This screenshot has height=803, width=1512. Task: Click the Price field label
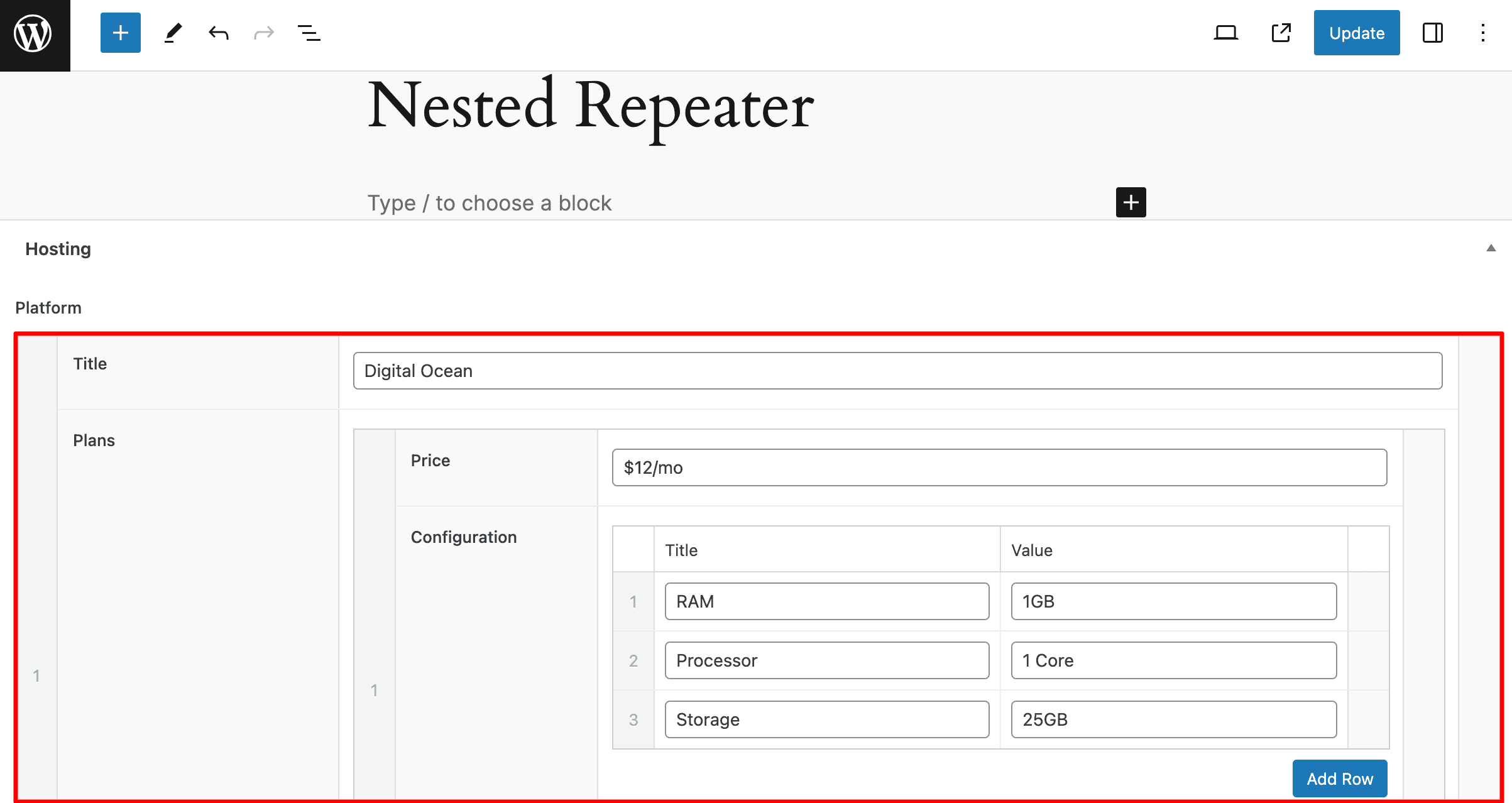(430, 461)
